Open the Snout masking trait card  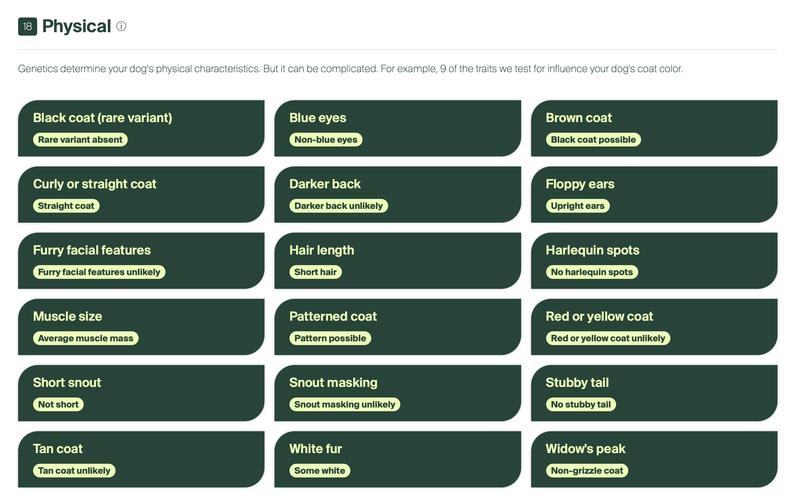(x=397, y=392)
